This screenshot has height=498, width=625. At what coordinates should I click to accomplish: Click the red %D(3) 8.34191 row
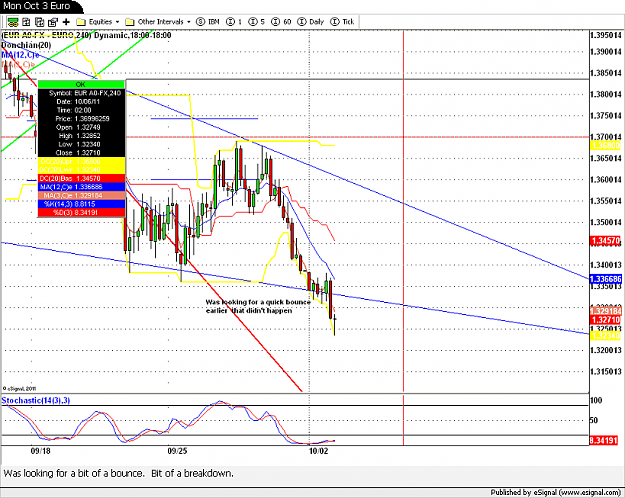pyautogui.click(x=81, y=213)
